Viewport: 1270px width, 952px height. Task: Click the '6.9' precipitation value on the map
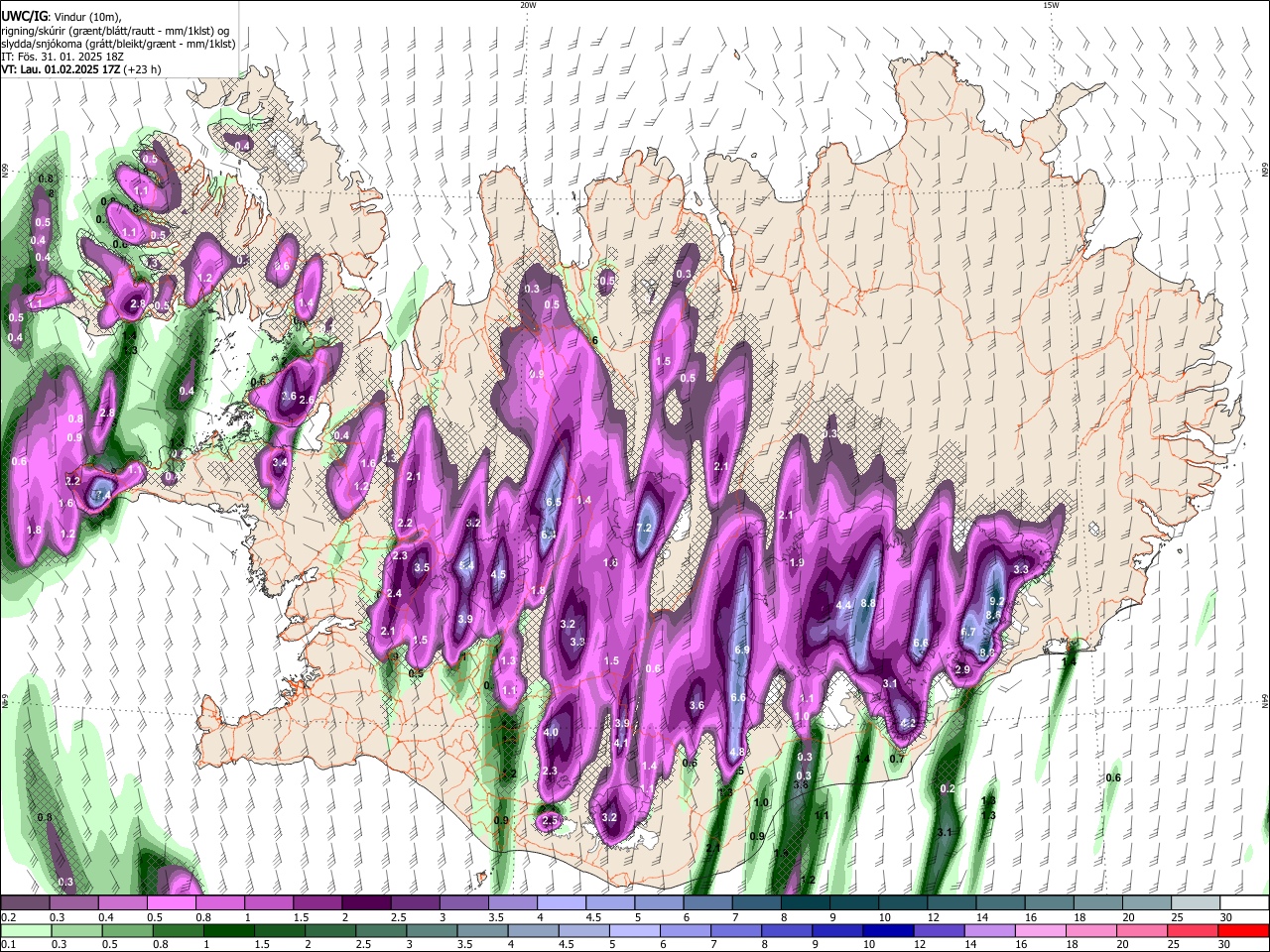coord(740,650)
